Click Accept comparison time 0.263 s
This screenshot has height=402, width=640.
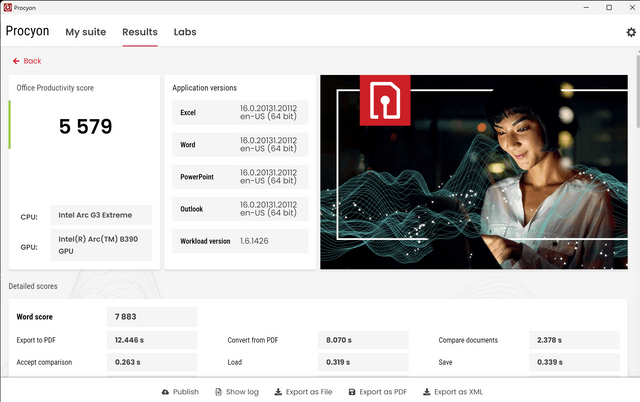pos(152,362)
